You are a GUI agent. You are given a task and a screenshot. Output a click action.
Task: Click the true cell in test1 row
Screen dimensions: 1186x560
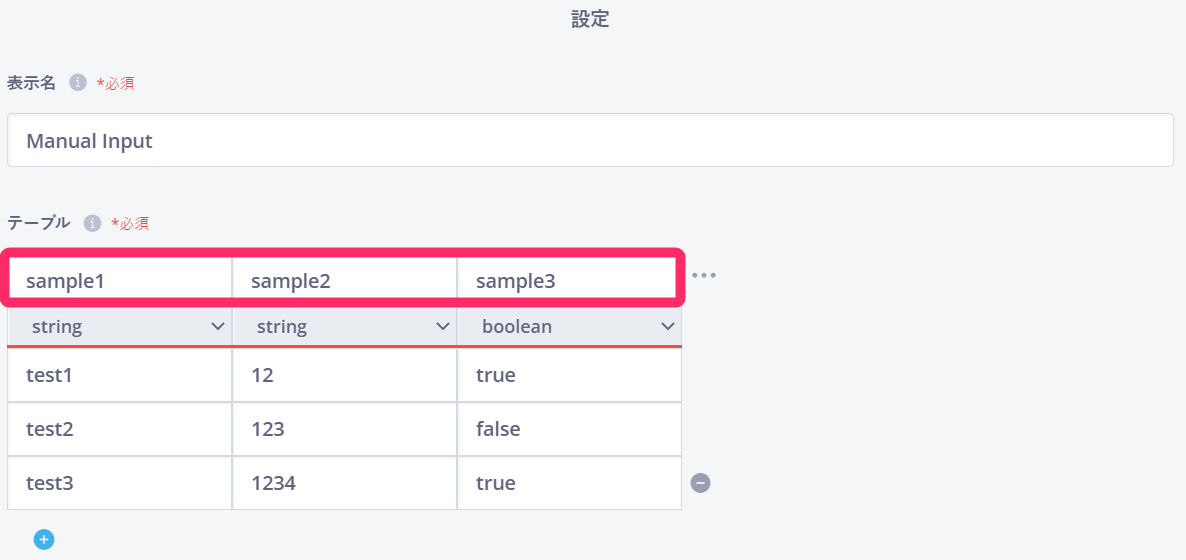(x=570, y=375)
